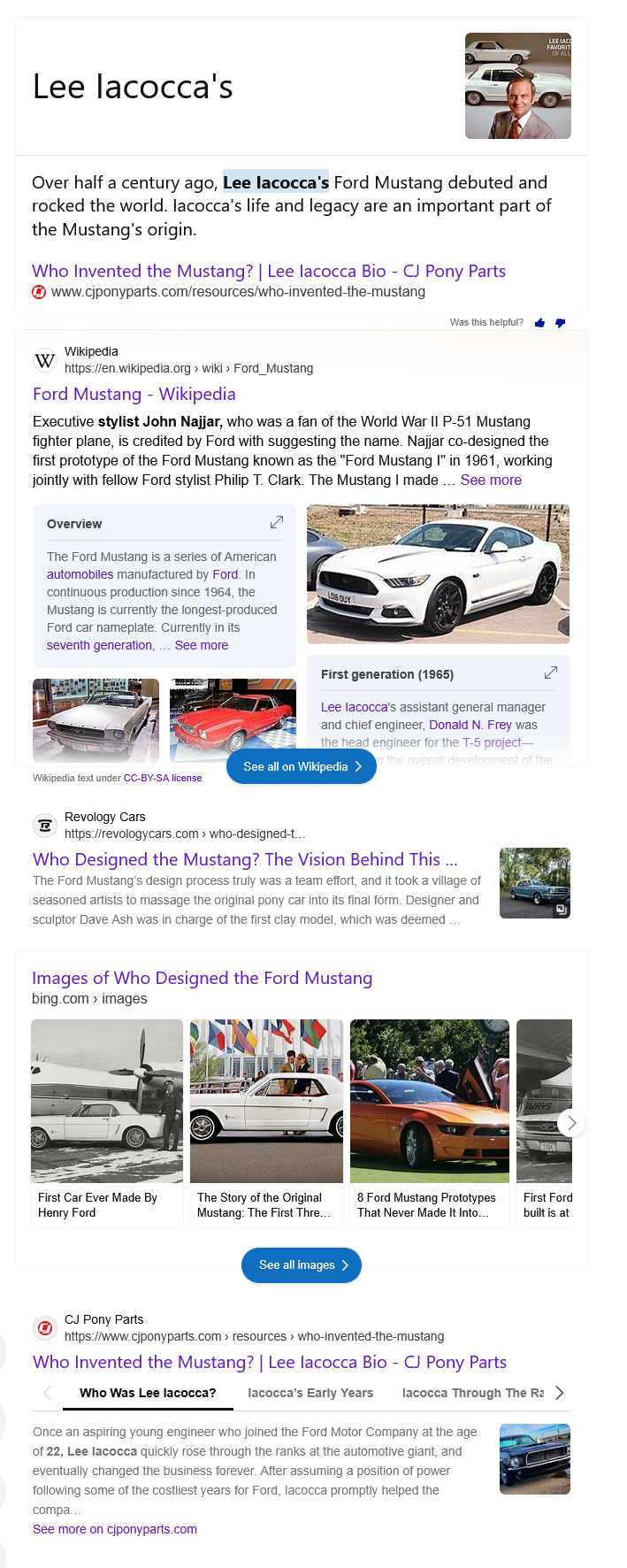Click the CC-BY-SA license link
Screen dimensions: 627x1568
[x=163, y=778]
